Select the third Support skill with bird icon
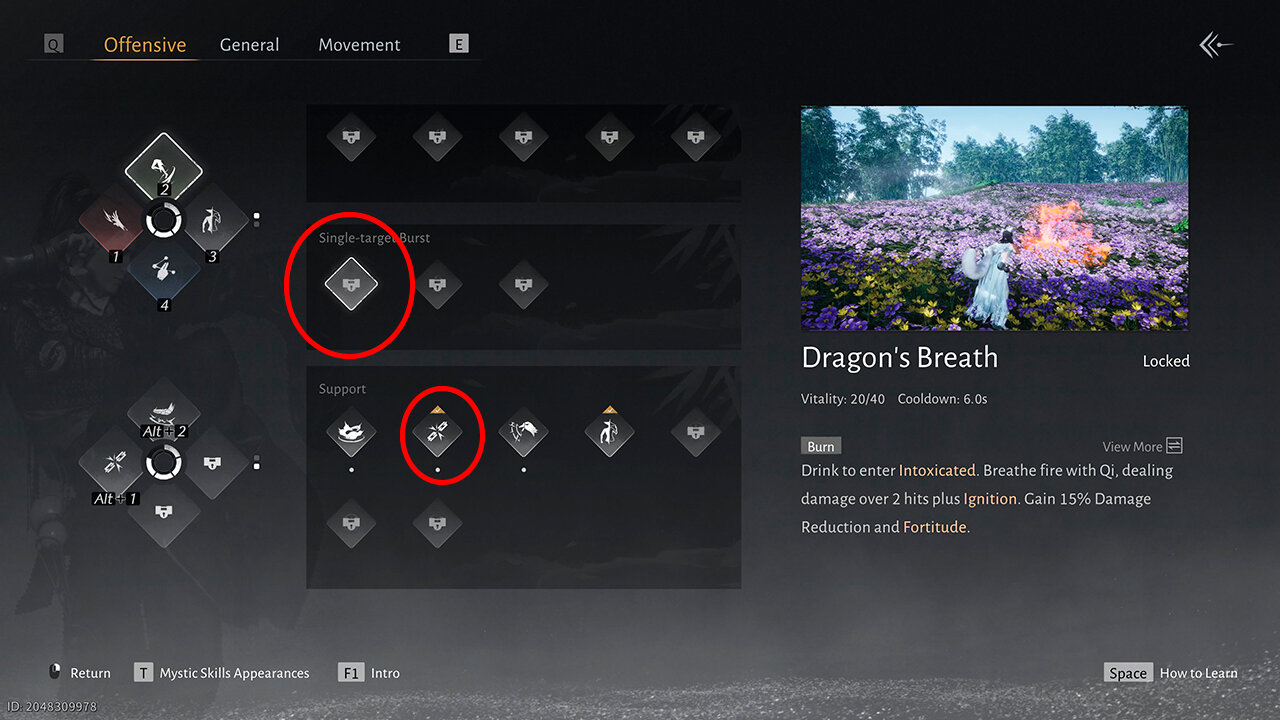This screenshot has height=720, width=1280. coord(524,433)
